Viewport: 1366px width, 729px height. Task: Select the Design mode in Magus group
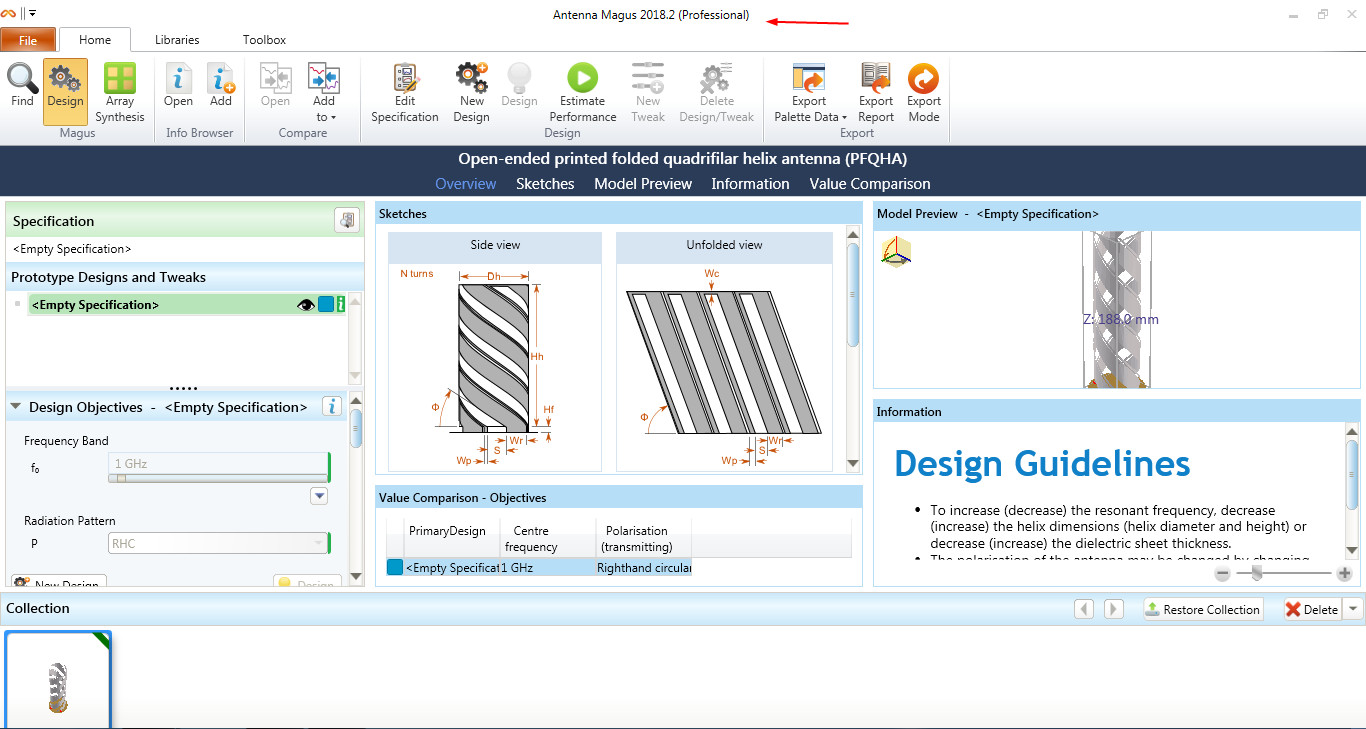pyautogui.click(x=65, y=91)
